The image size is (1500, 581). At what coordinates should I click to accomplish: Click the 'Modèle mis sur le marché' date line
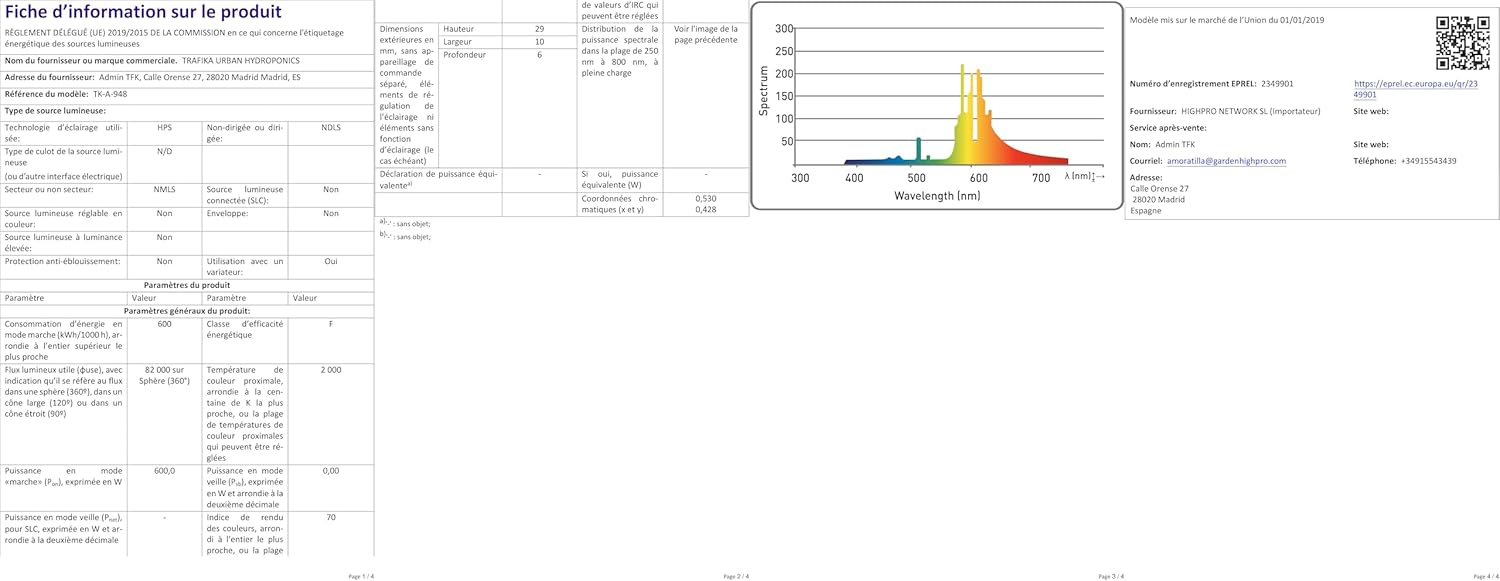click(1226, 20)
